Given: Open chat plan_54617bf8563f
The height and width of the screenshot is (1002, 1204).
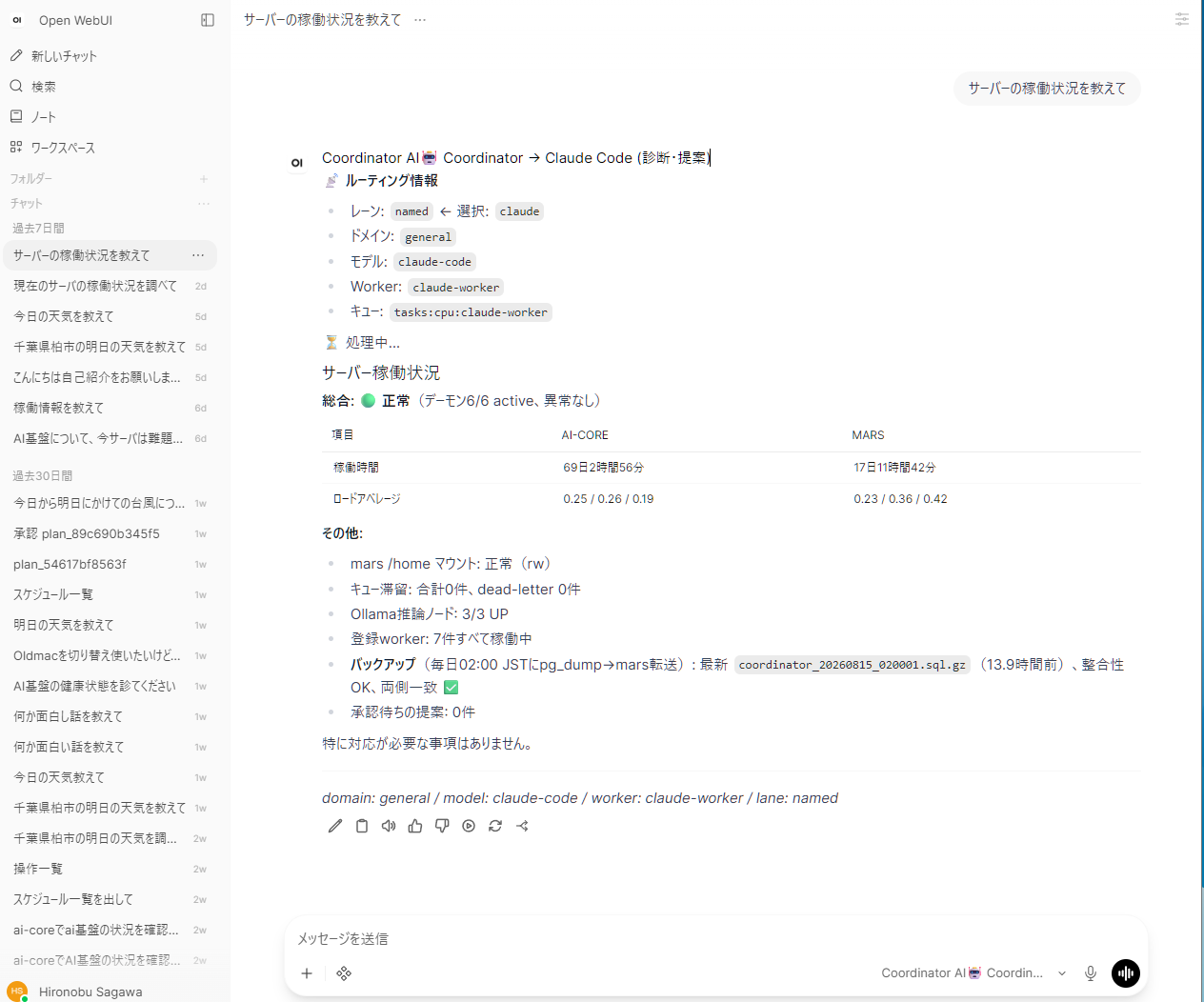Looking at the screenshot, I should coord(110,564).
